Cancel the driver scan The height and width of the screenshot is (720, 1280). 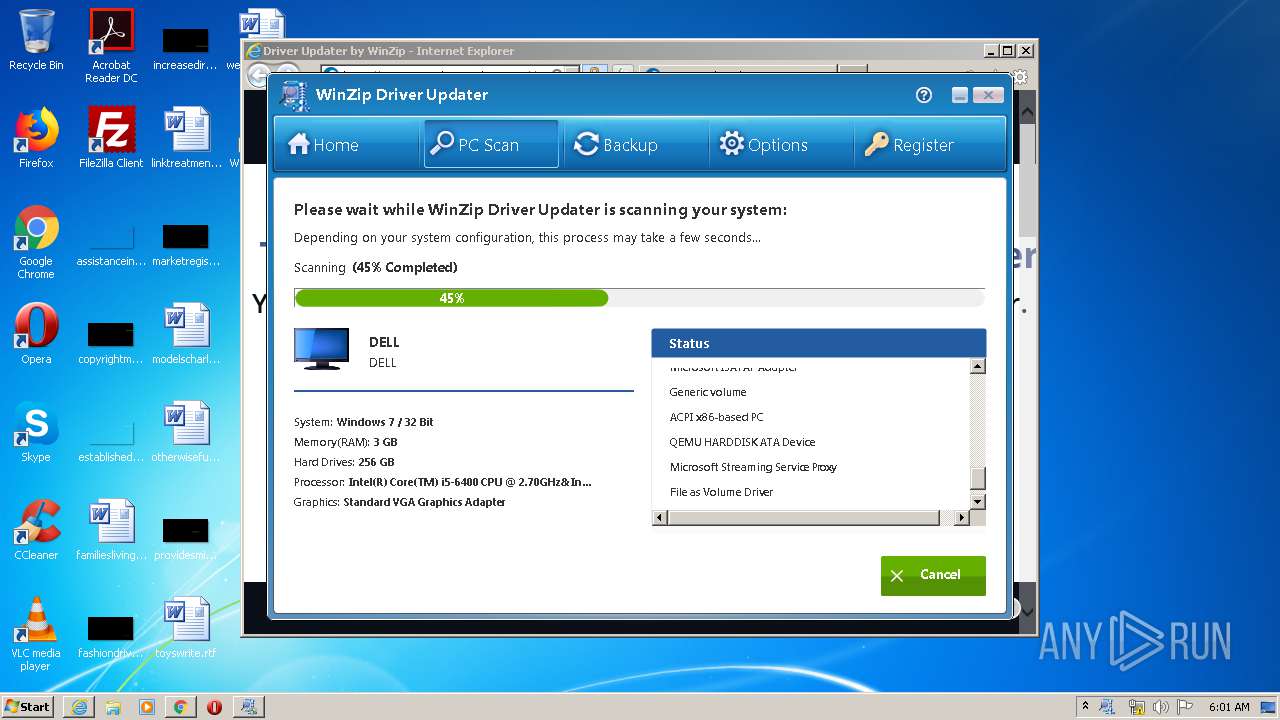(x=933, y=575)
